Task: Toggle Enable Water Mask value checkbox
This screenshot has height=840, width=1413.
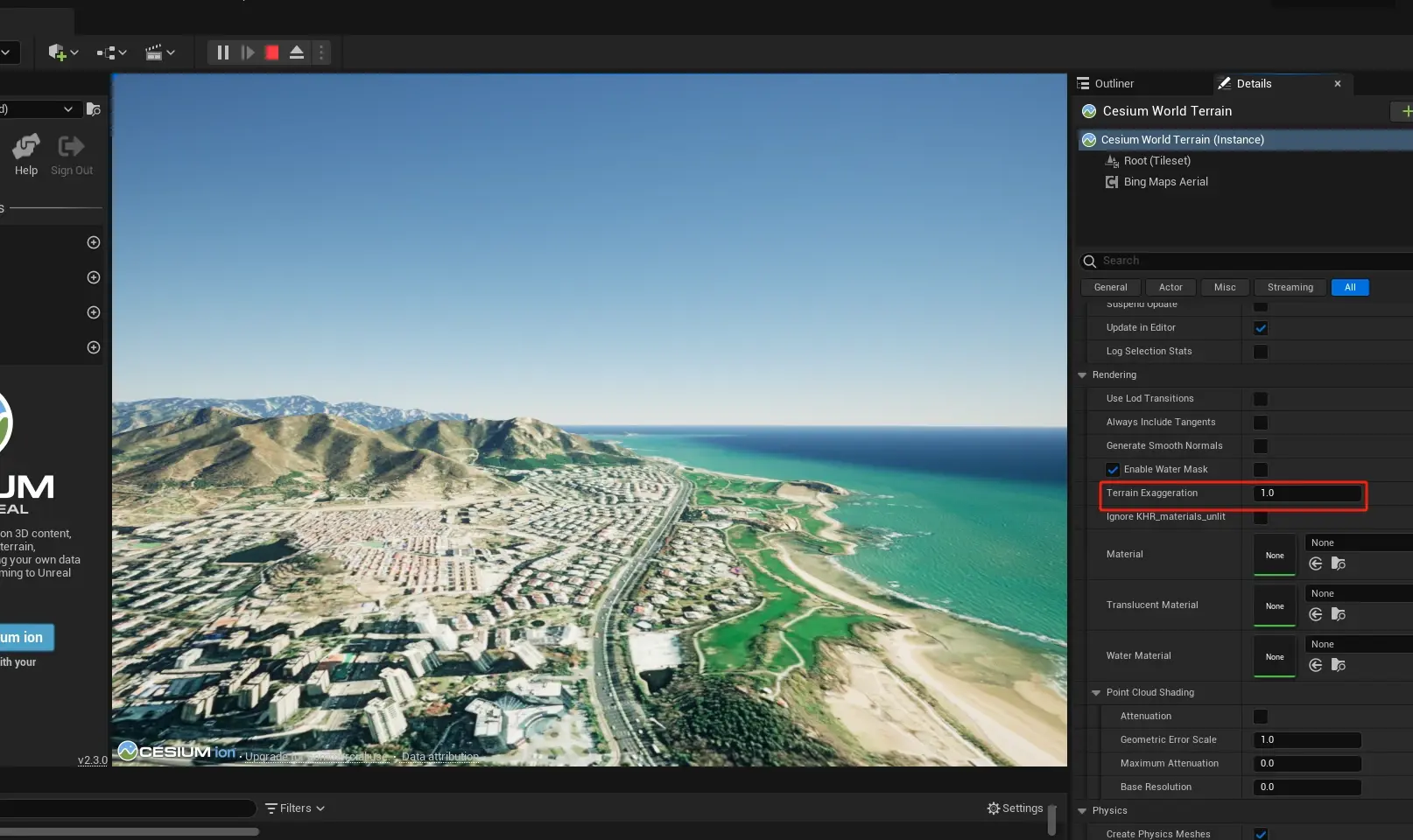Action: click(x=1261, y=470)
